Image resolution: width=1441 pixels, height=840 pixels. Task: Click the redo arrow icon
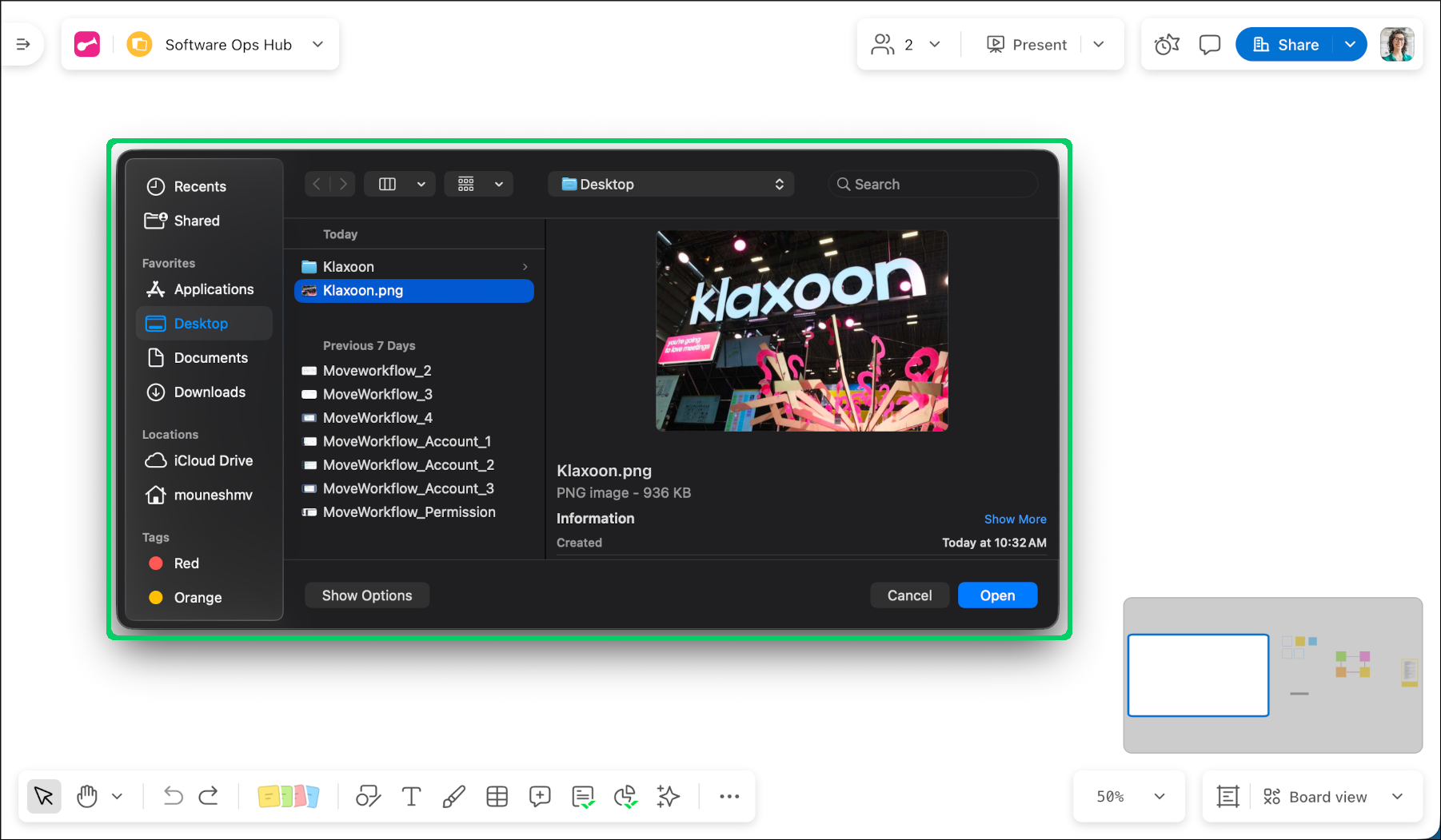point(209,796)
